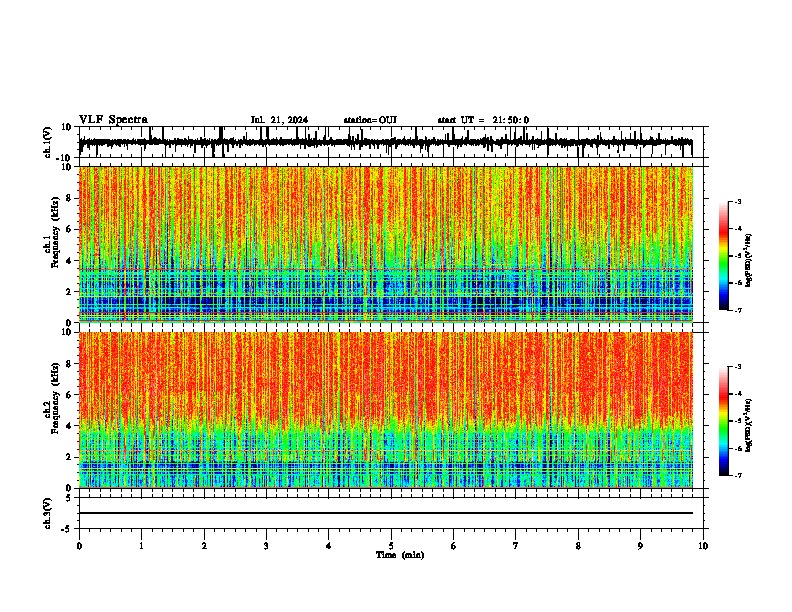Click the ch.2 colorbar '-3' label
Image resolution: width=792 pixels, height=612 pixels.
(x=737, y=367)
